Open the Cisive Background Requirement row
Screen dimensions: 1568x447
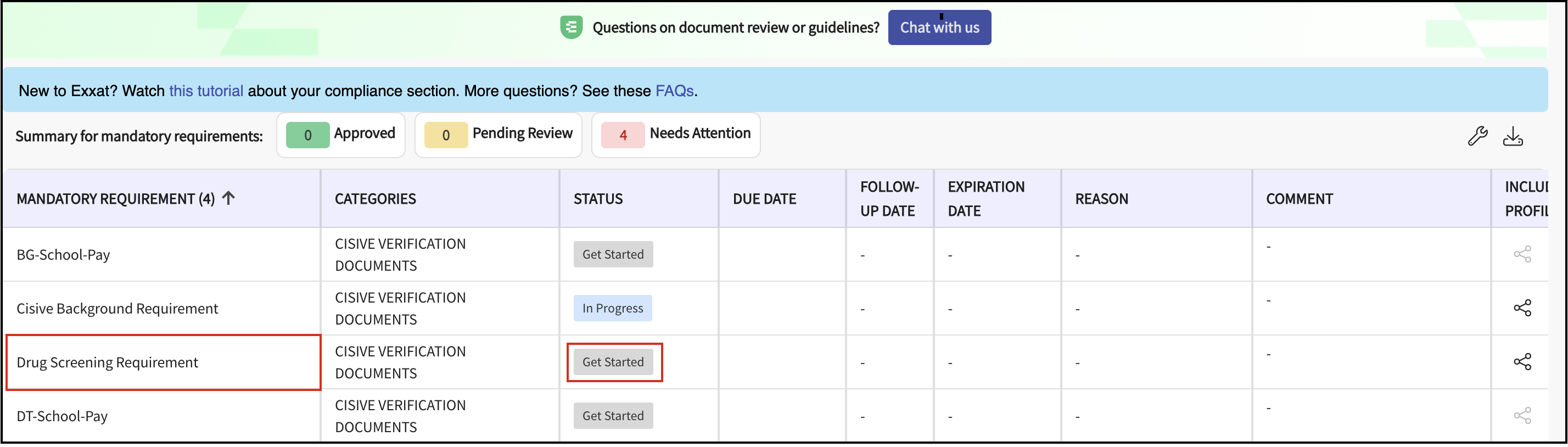pos(117,309)
